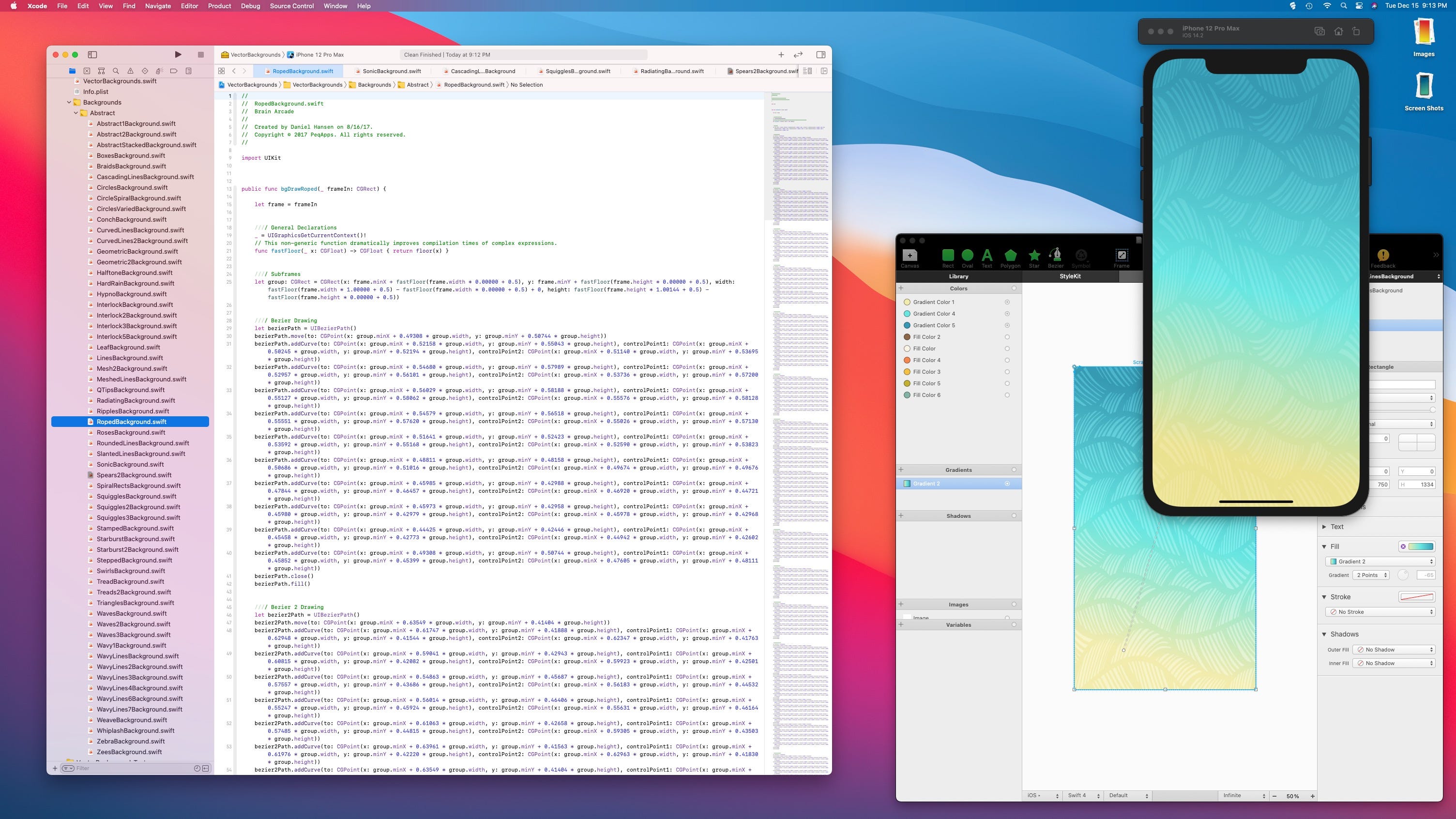Image resolution: width=1456 pixels, height=819 pixels.
Task: Open the Gradient 2 fill dropdown
Action: tap(1381, 561)
